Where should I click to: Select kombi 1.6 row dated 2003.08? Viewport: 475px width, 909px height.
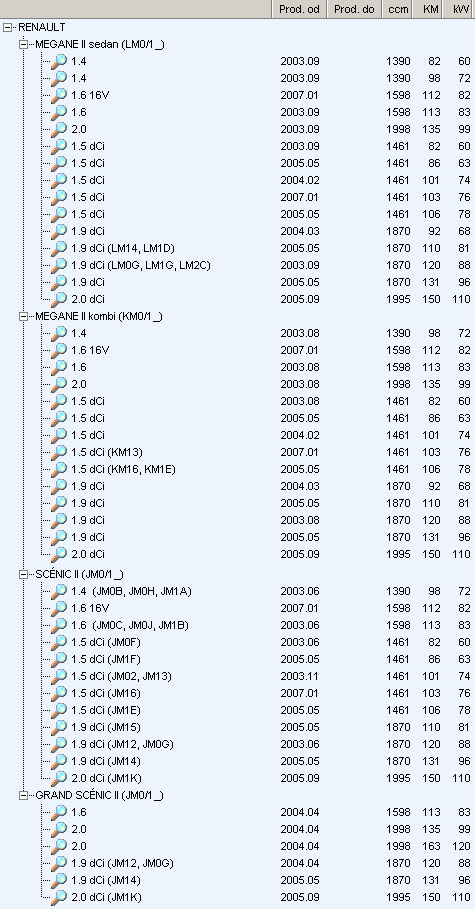tap(79, 367)
